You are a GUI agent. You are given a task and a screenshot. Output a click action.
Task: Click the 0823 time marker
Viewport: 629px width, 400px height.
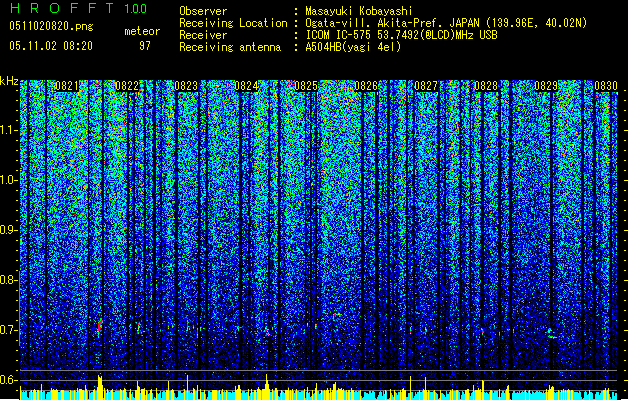[x=187, y=86]
